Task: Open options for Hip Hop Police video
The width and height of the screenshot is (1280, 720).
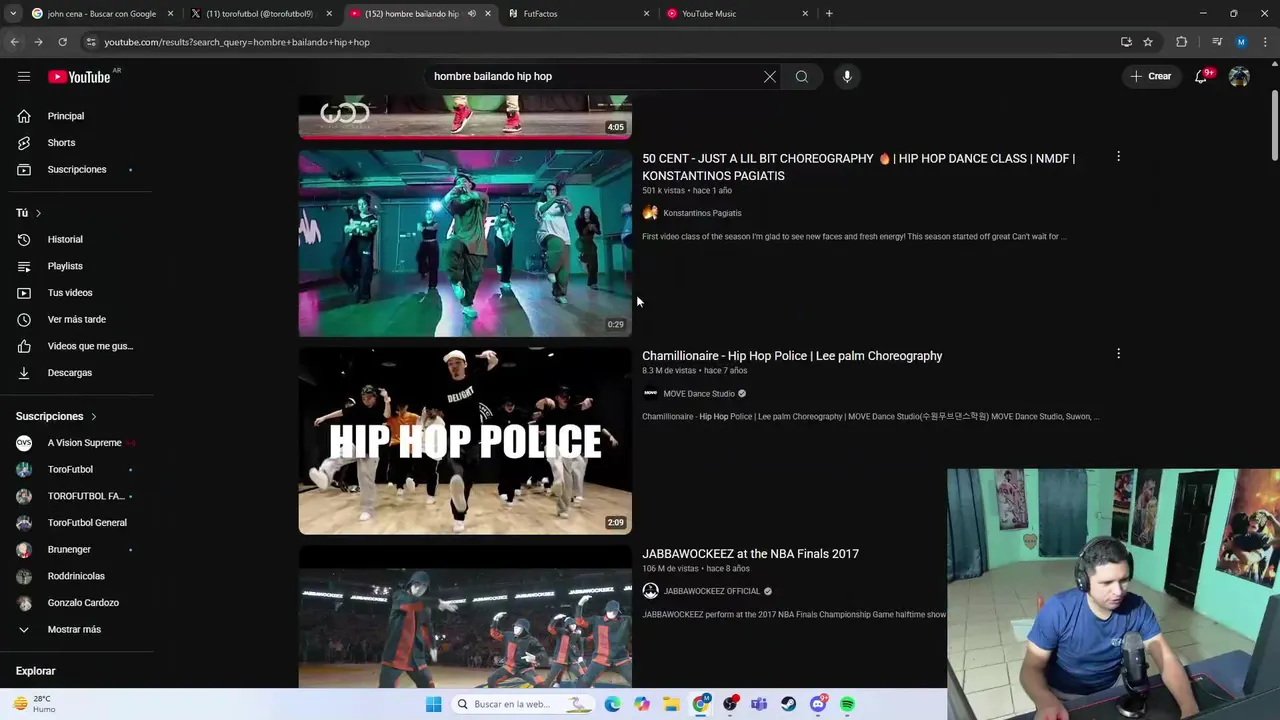Action: pos(1118,354)
